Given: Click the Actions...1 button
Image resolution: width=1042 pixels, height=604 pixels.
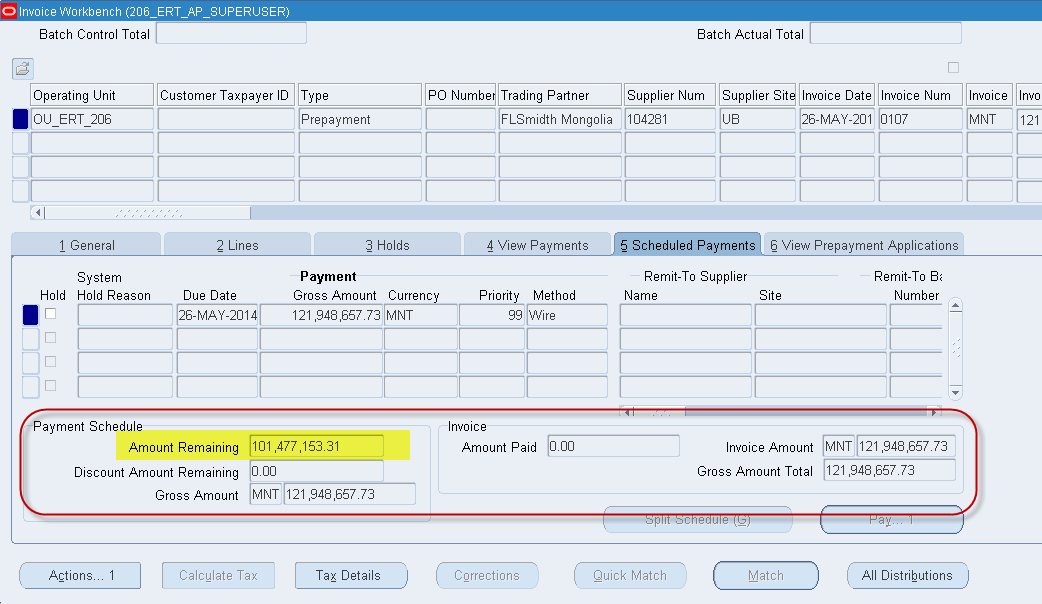Looking at the screenshot, I should pyautogui.click(x=79, y=575).
